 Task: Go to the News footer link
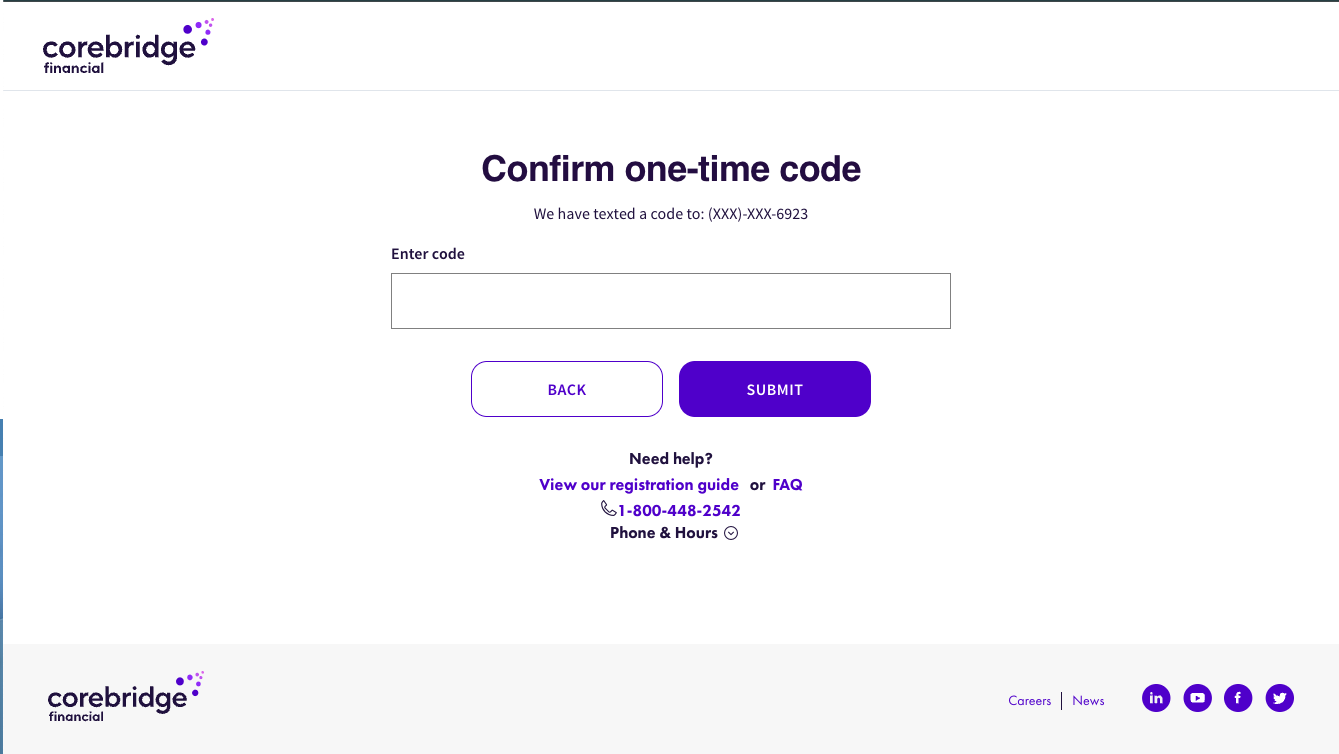click(x=1088, y=701)
